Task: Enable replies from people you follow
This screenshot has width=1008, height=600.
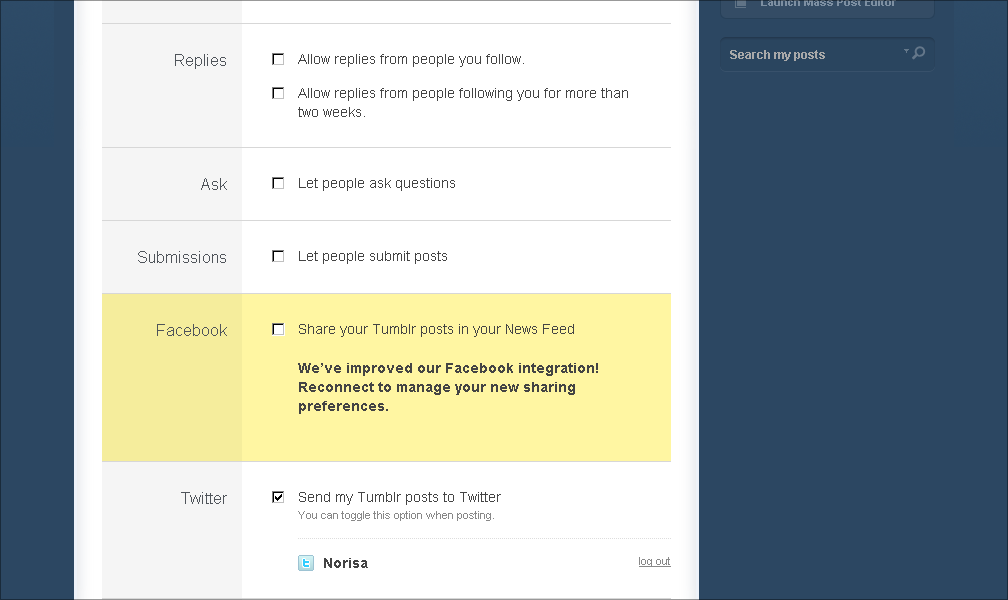Action: 278,59
